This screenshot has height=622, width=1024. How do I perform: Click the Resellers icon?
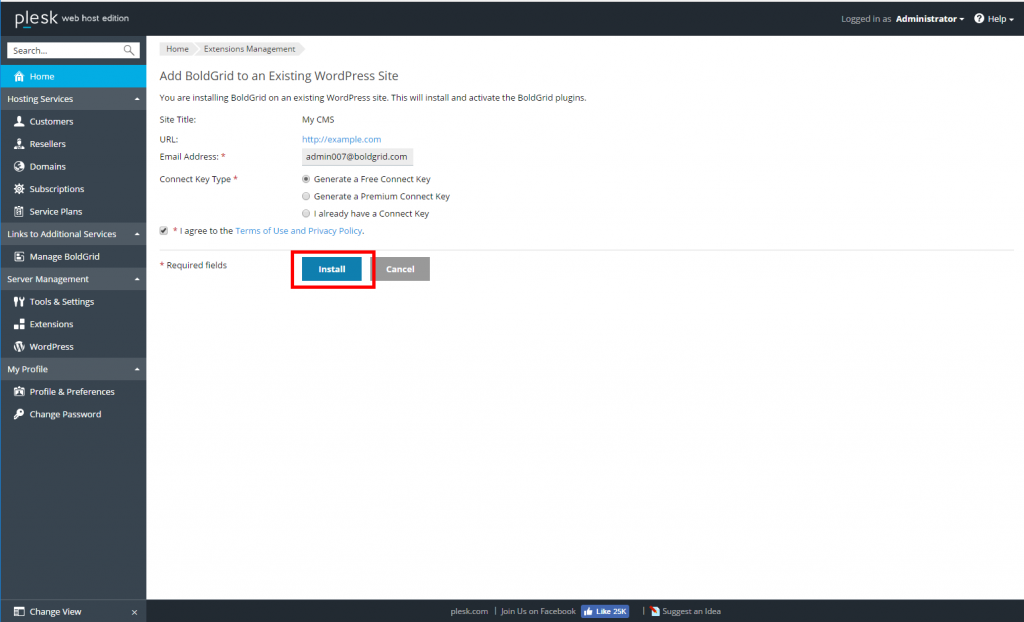(x=19, y=144)
